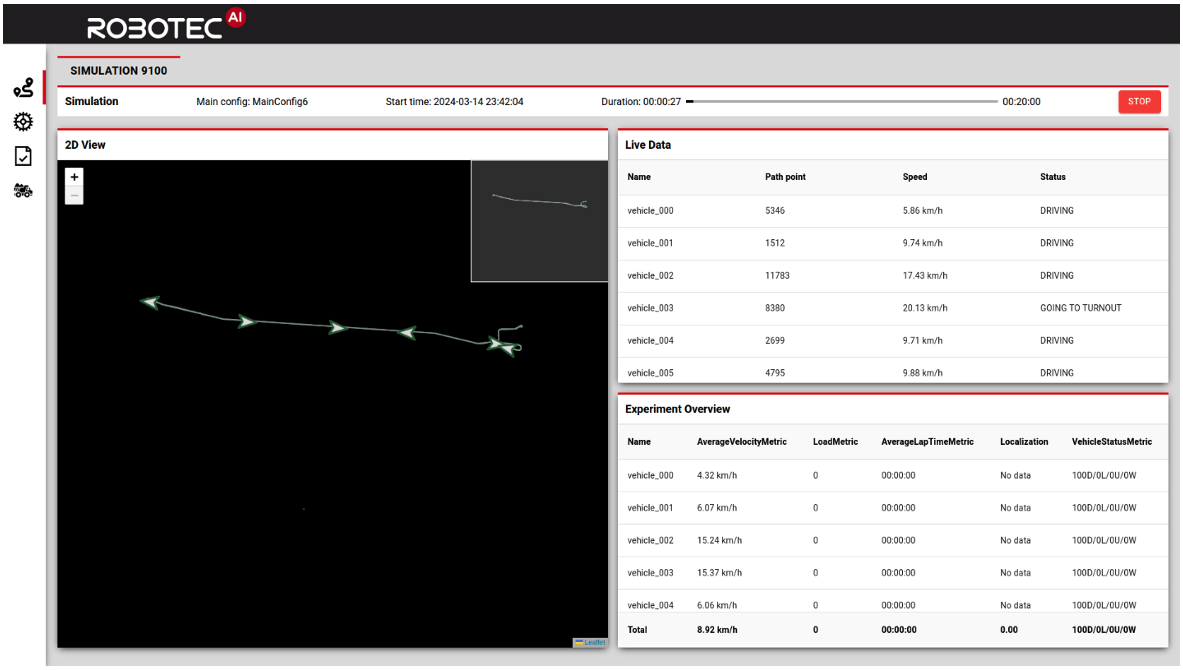Switch to the SIMULATION 9100 tab

(118, 70)
